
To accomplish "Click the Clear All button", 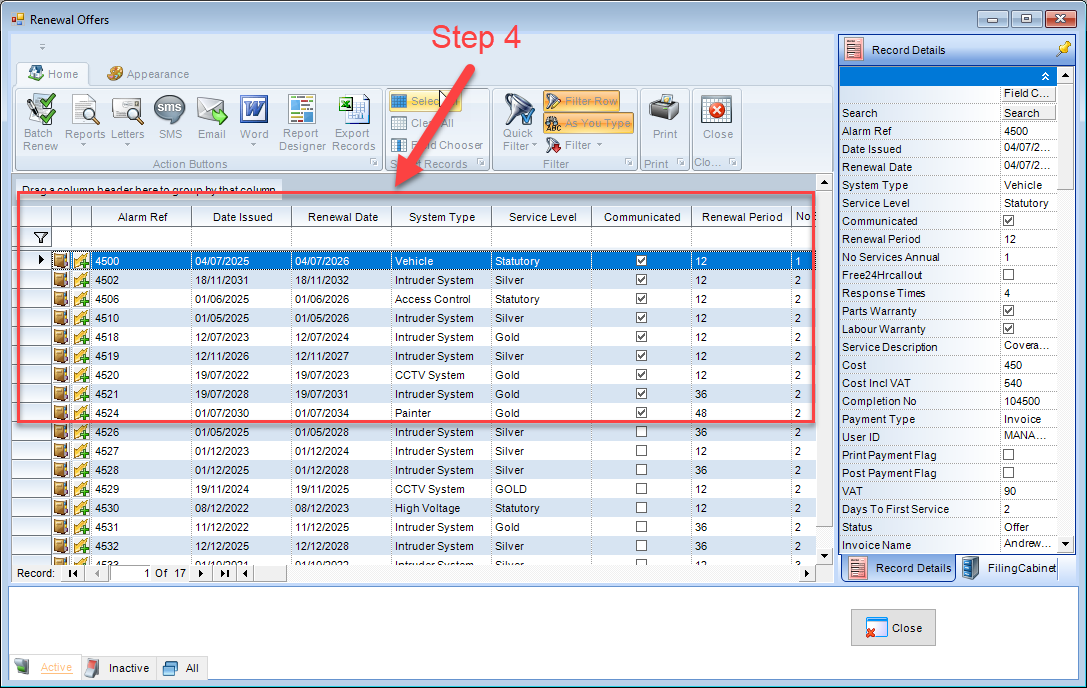I will coord(422,123).
